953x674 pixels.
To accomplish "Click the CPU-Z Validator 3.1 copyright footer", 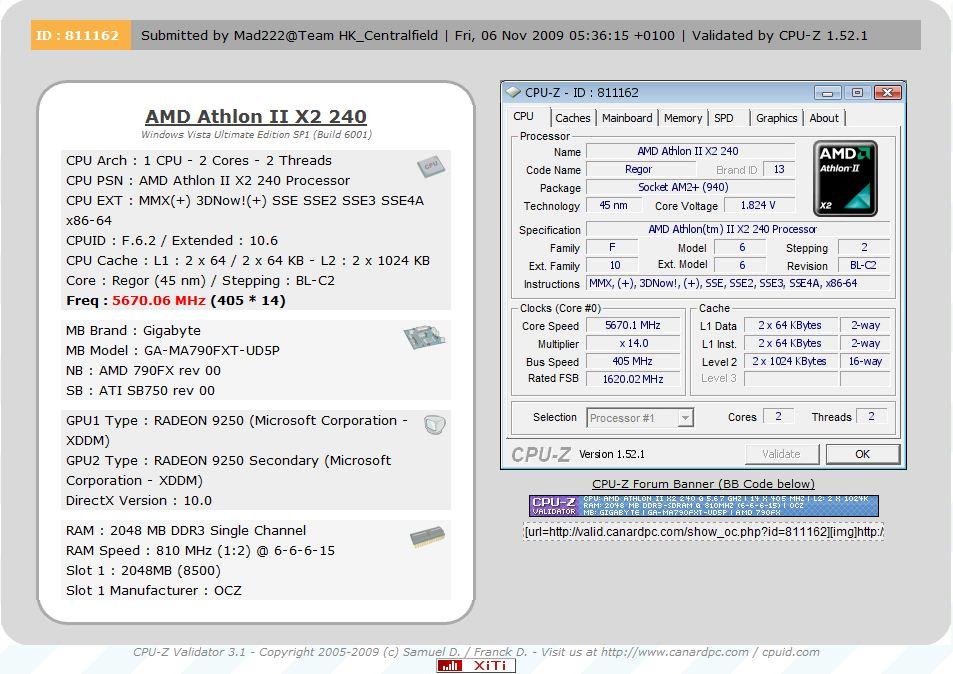I will 476,652.
